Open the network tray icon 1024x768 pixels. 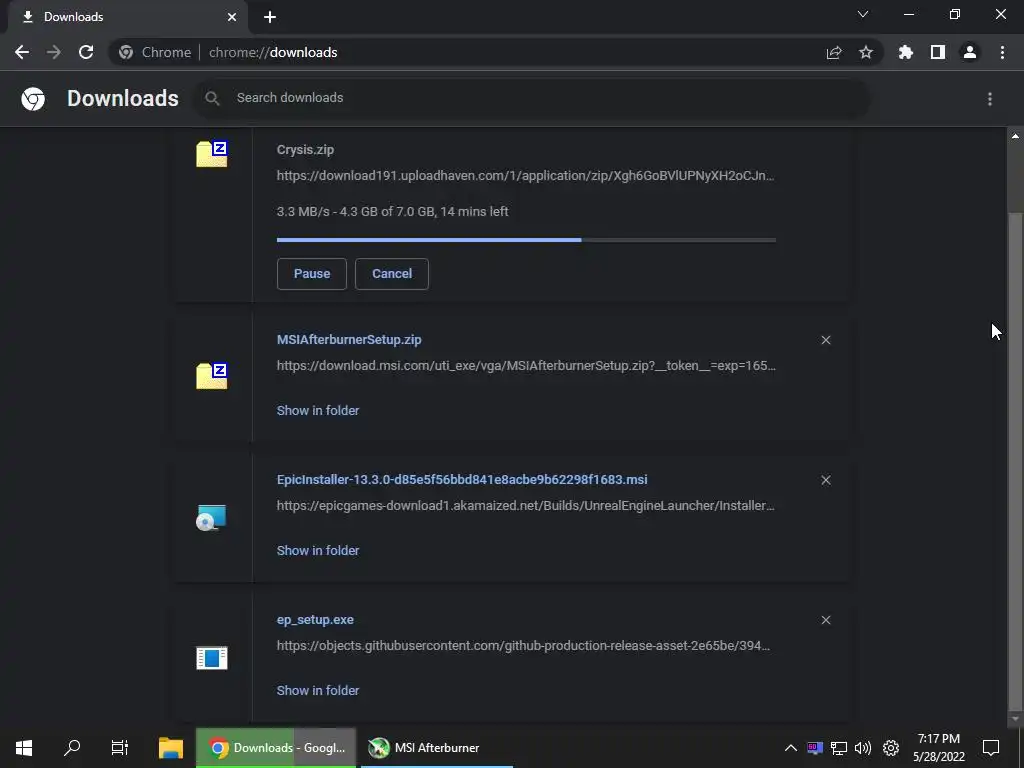(x=839, y=748)
